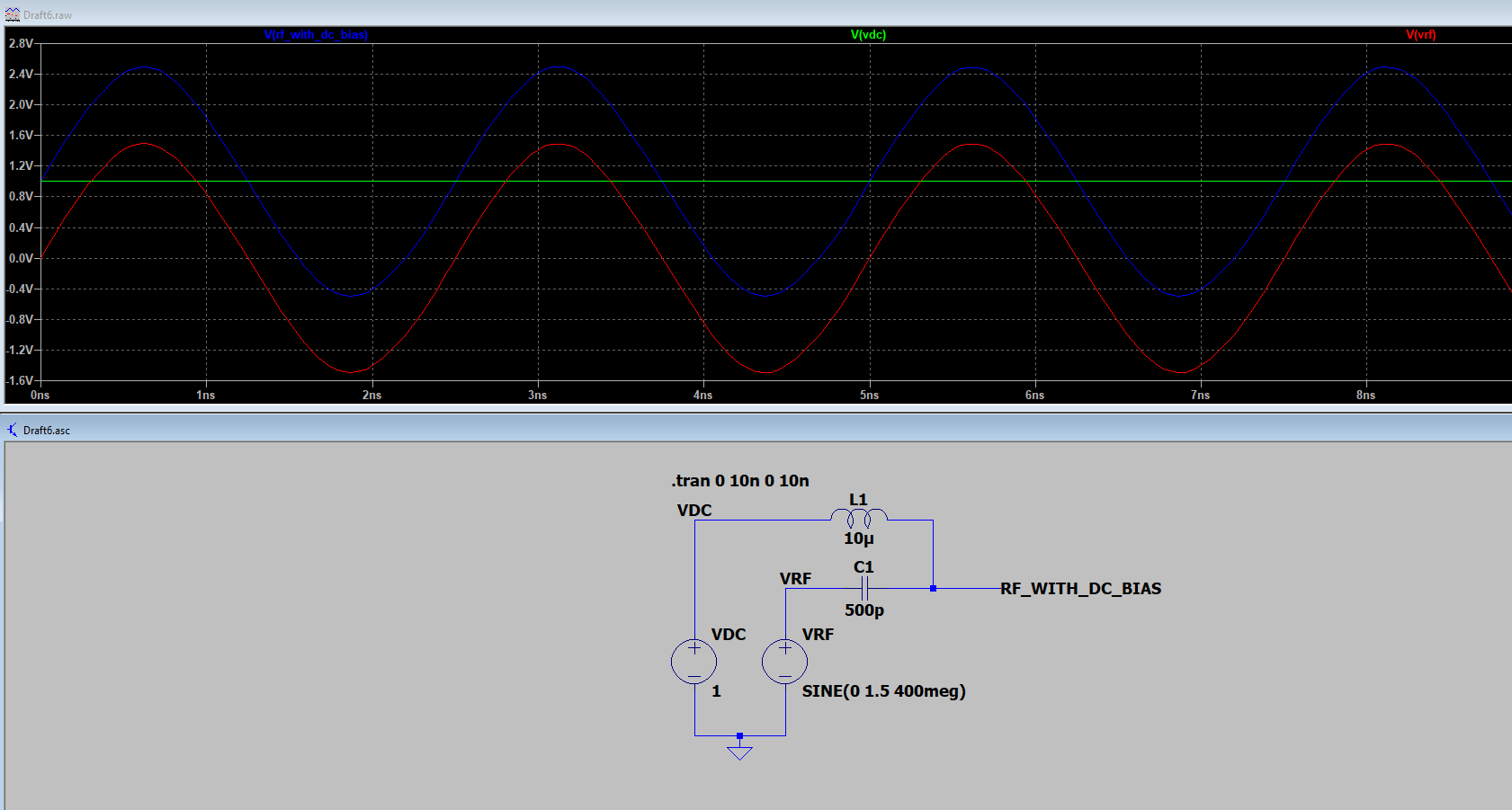Click the 10µ inductance value

tap(859, 539)
